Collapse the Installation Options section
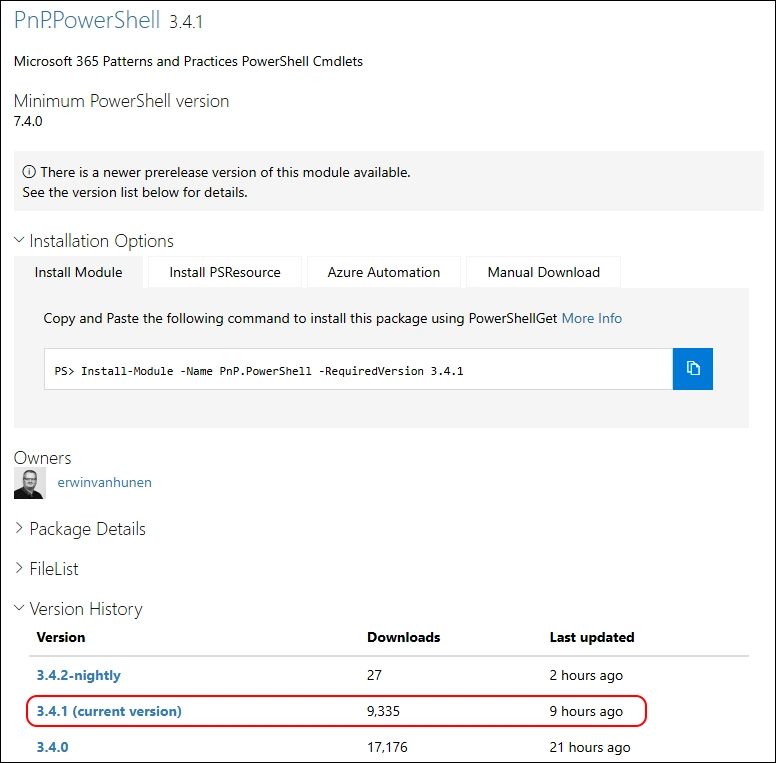 [x=94, y=241]
